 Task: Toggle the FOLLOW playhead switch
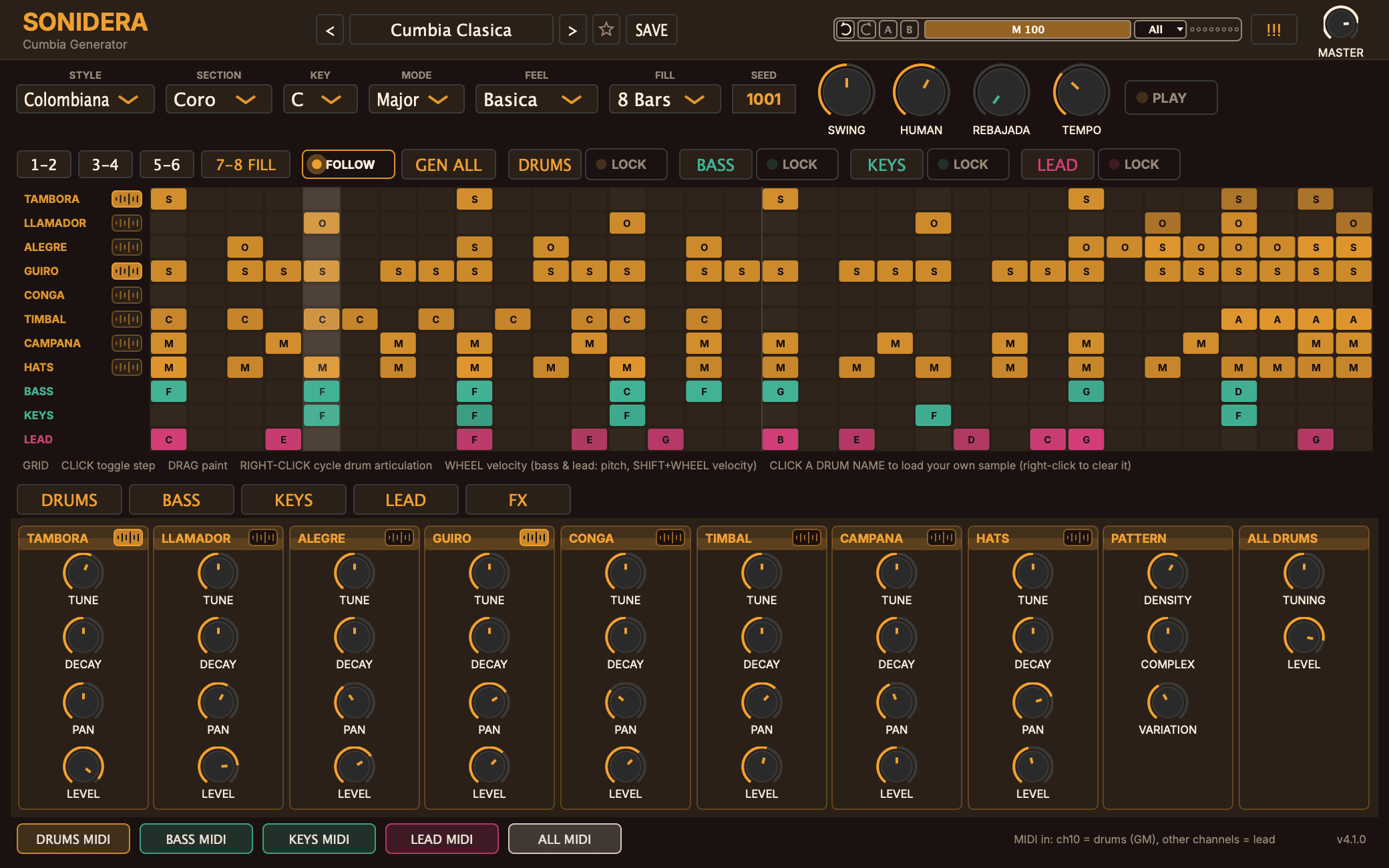pos(348,164)
